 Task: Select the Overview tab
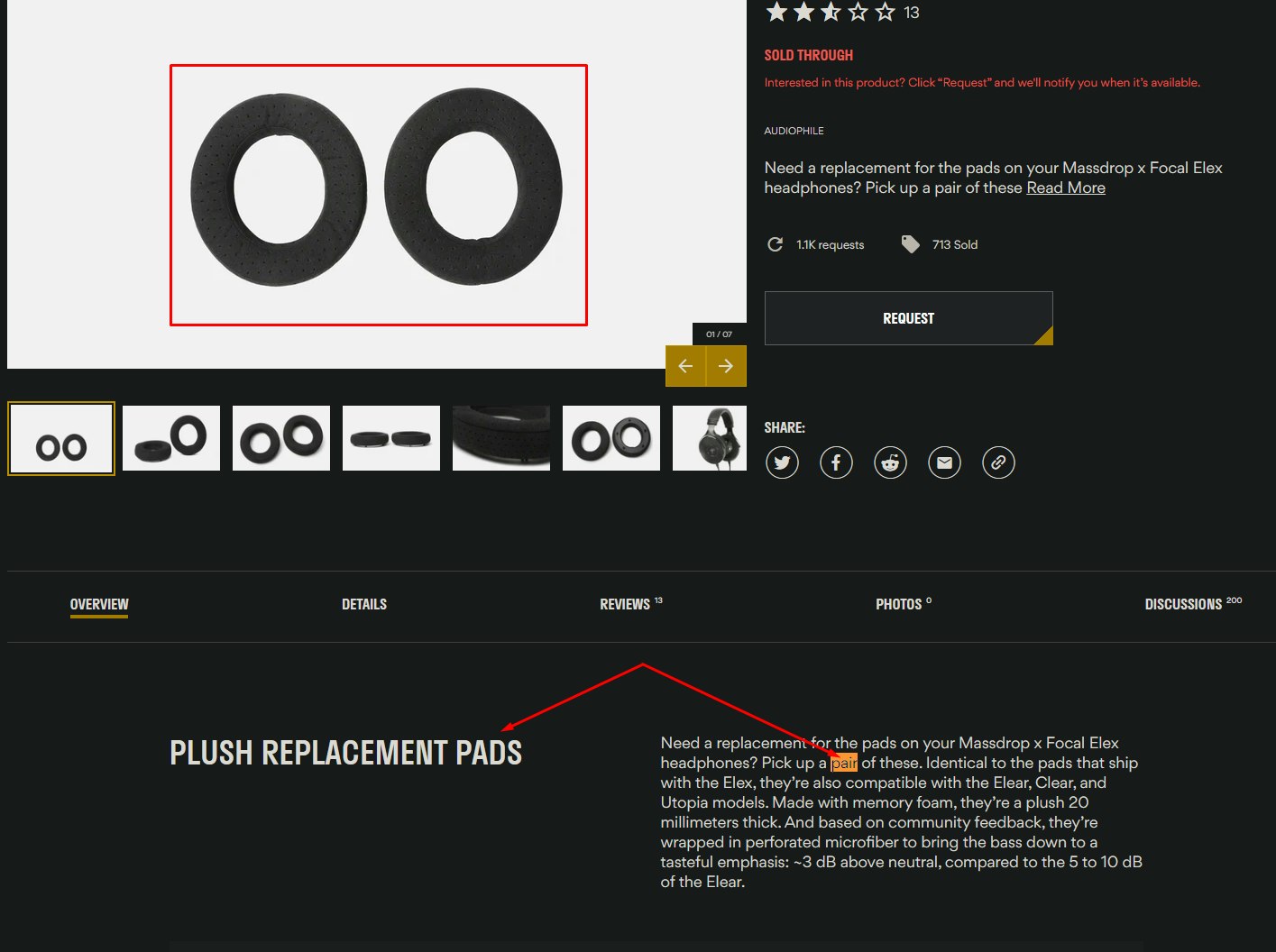[x=99, y=604]
